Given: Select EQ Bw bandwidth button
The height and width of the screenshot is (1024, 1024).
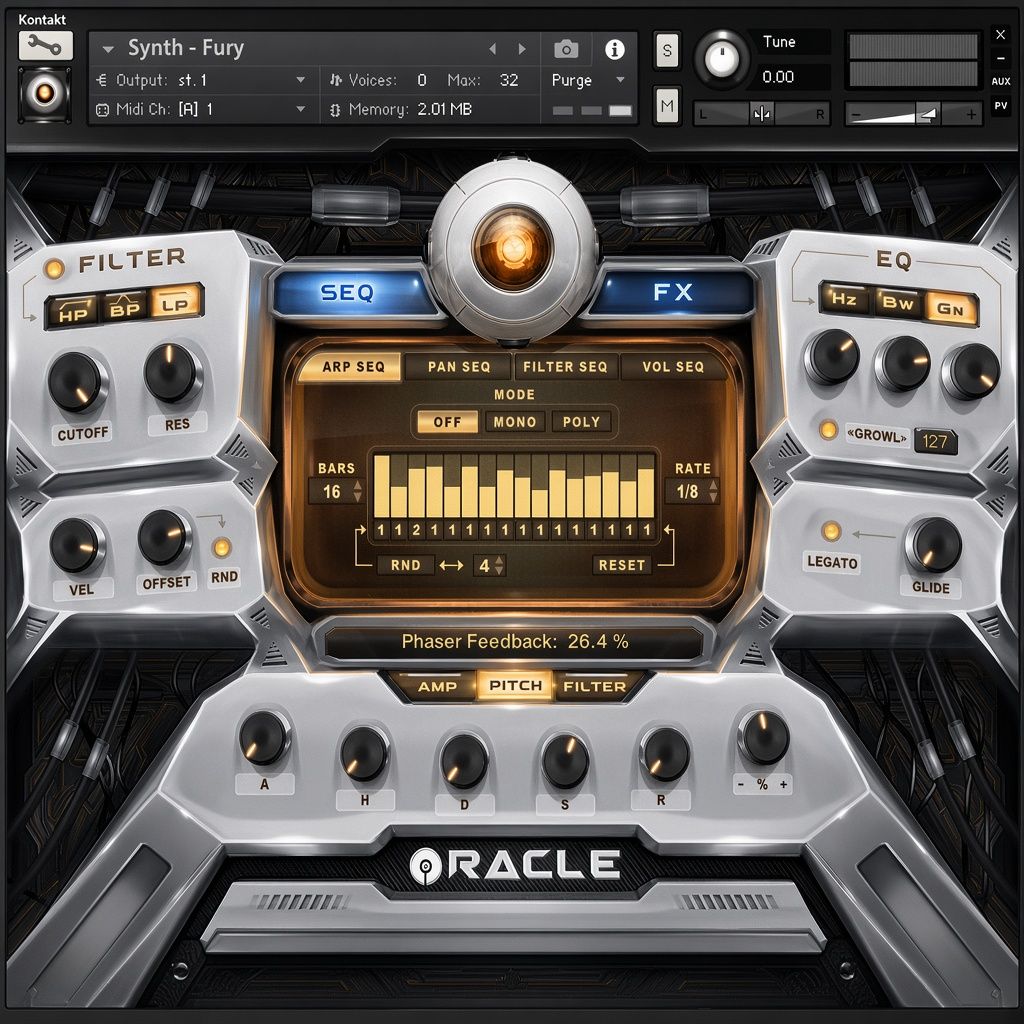Looking at the screenshot, I should pos(897,302).
